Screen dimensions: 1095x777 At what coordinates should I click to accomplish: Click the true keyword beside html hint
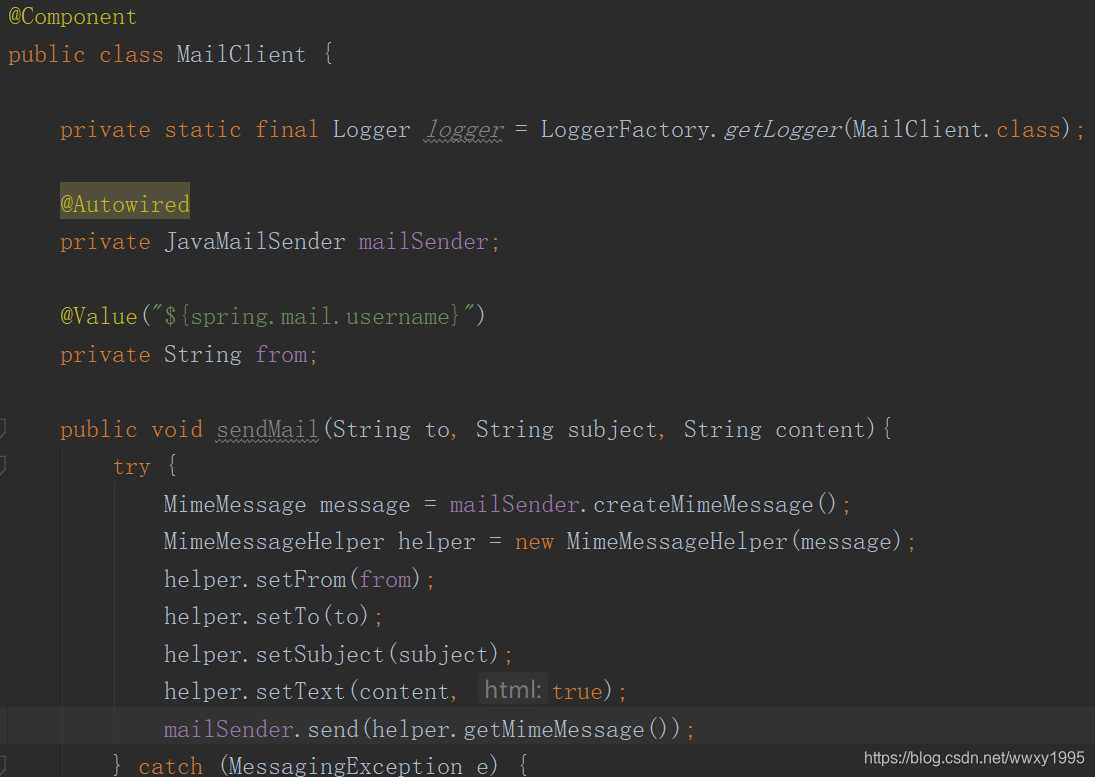pos(578,690)
